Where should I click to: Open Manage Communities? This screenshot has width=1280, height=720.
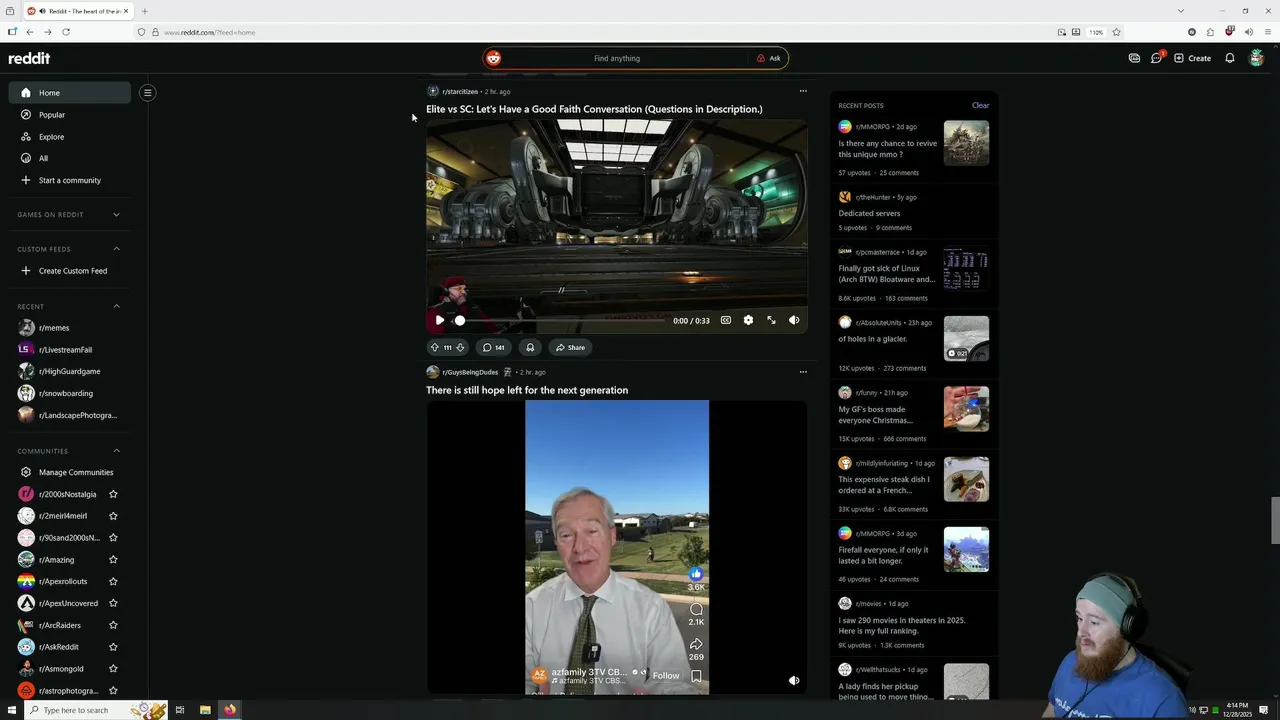click(x=70, y=472)
